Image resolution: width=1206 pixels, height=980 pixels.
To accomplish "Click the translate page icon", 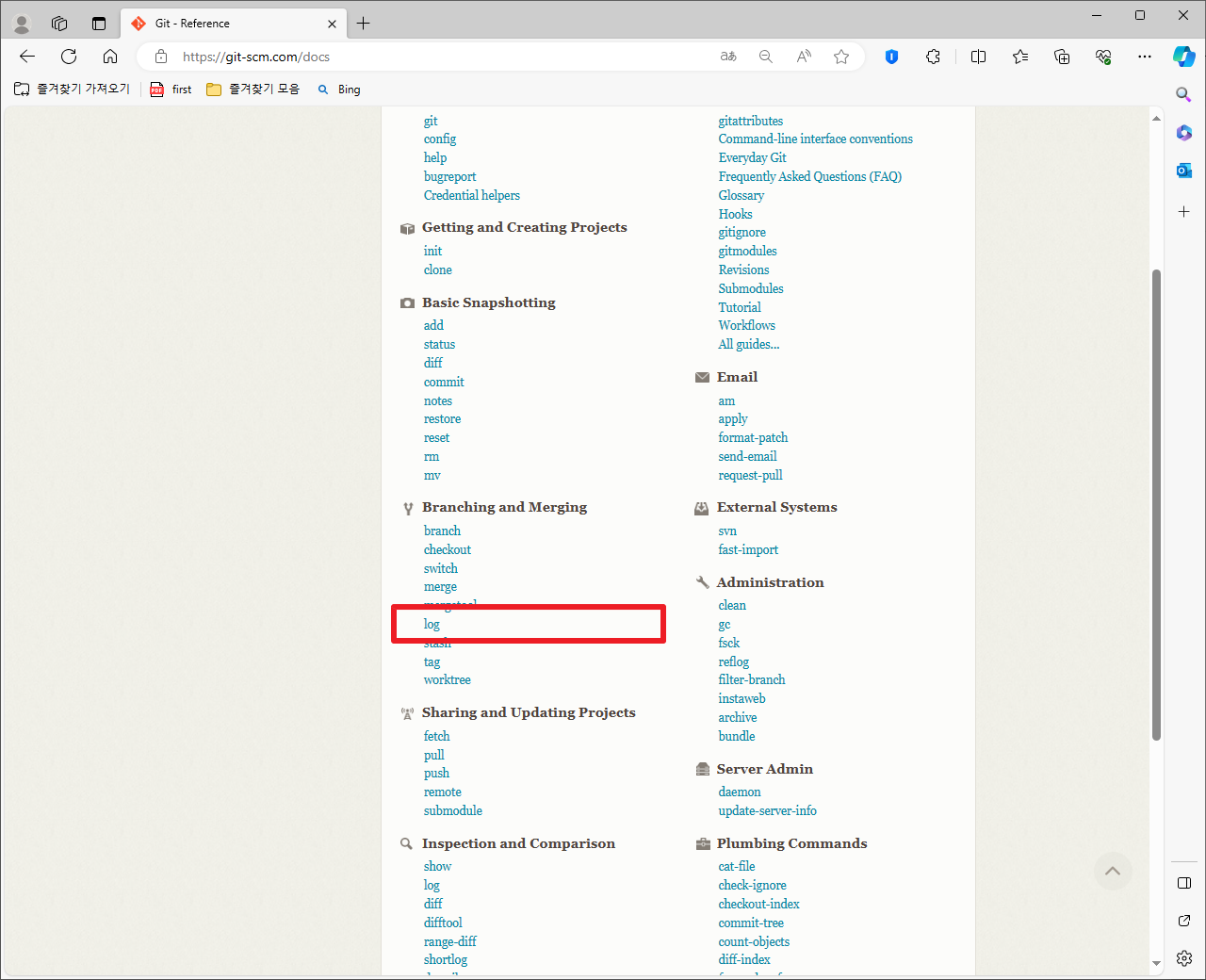I will (728, 57).
